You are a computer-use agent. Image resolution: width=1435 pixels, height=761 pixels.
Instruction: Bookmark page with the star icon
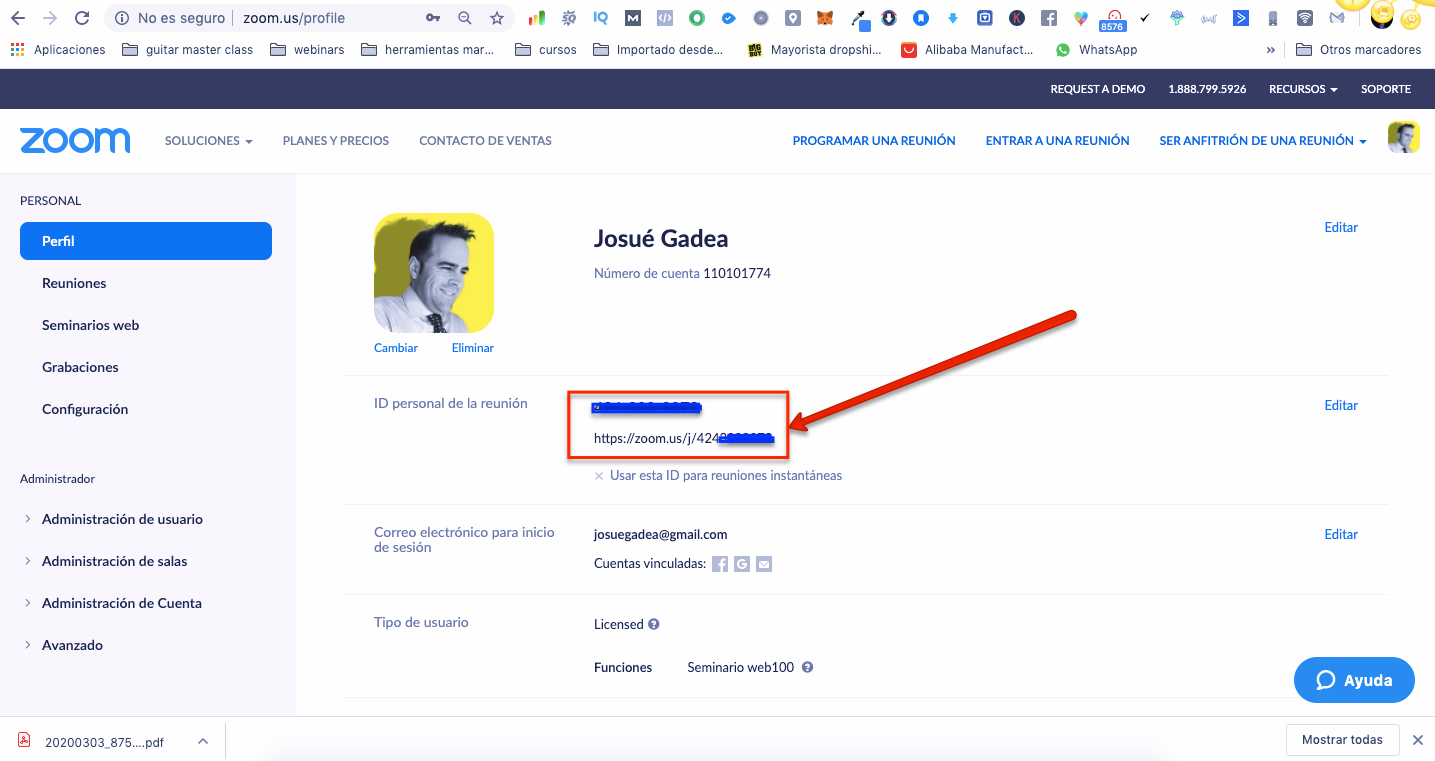coord(497,18)
